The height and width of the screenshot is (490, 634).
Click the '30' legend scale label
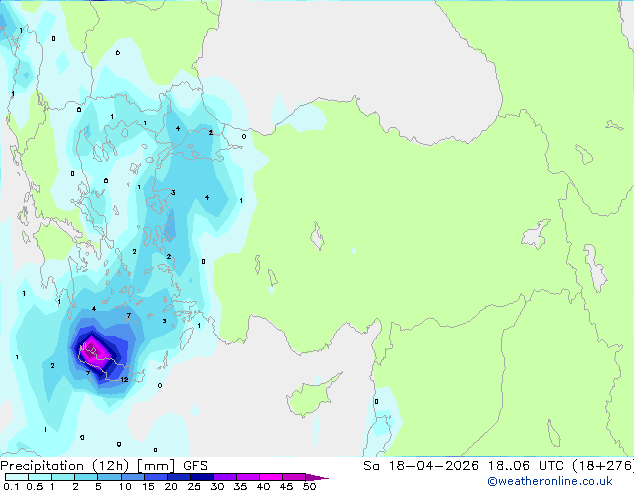[x=217, y=486]
